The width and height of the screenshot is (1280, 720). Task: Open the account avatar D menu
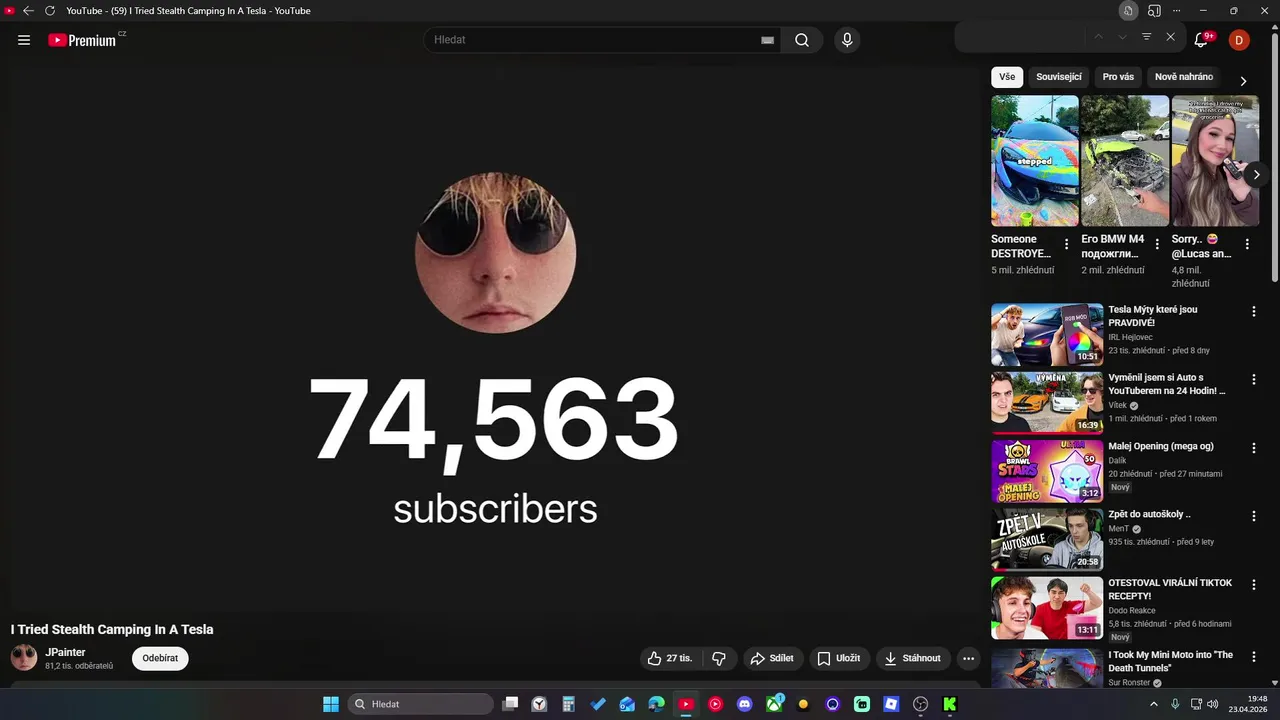tap(1239, 40)
